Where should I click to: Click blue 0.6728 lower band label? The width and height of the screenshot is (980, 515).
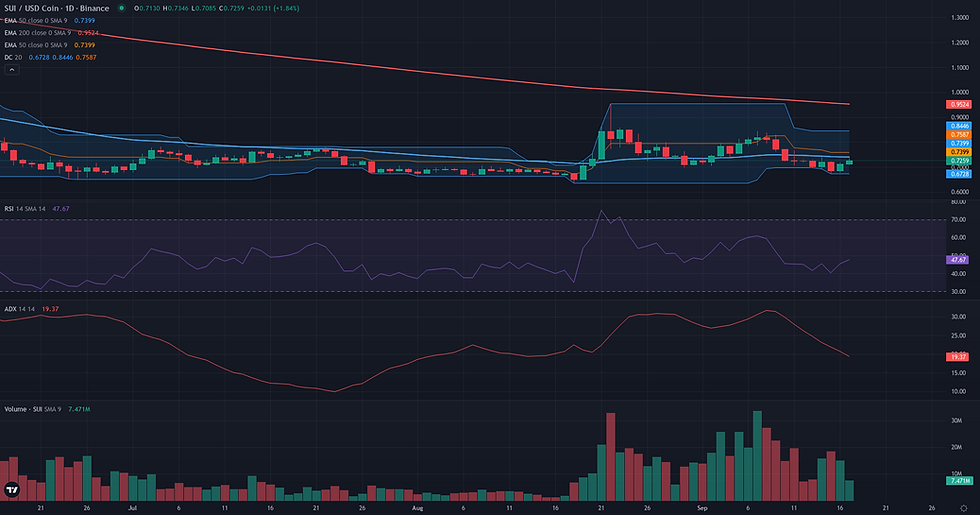[959, 174]
